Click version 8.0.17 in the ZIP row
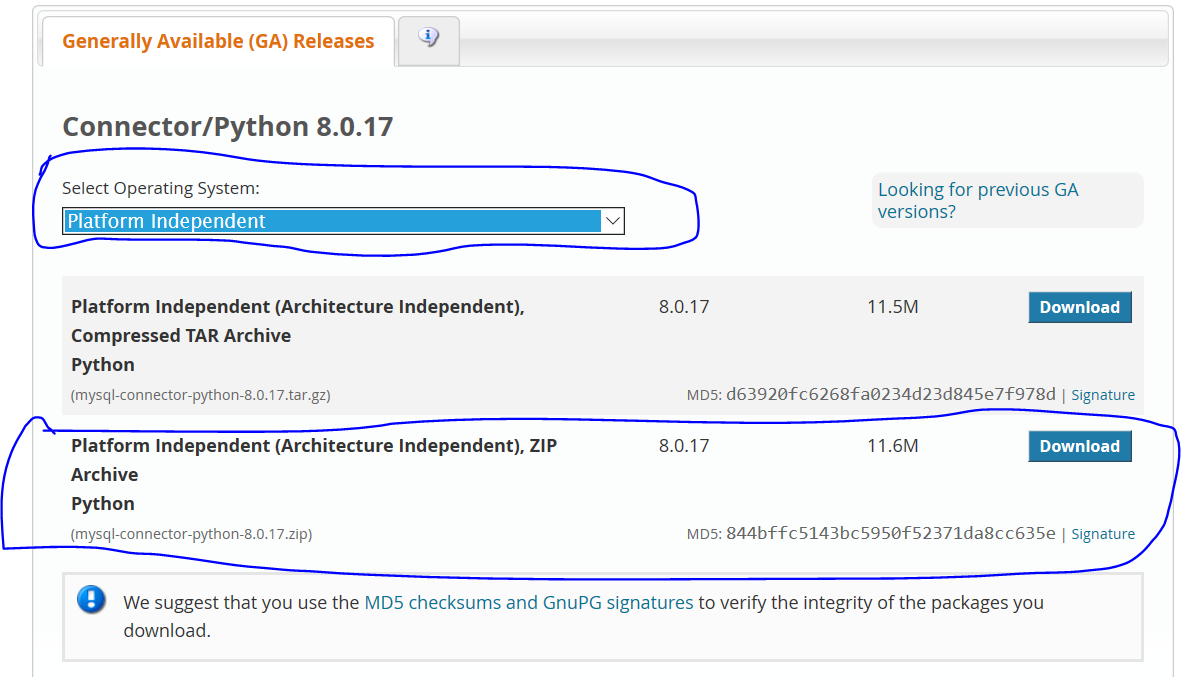Screen dimensions: 1186x677 coord(684,446)
